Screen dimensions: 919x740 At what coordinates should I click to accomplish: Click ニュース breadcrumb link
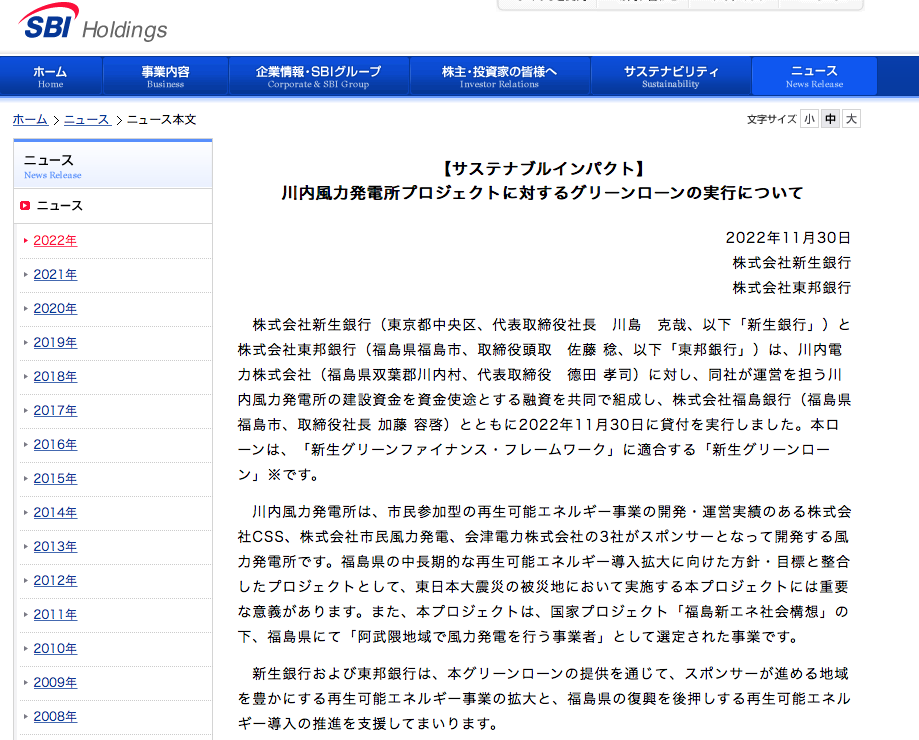coord(87,120)
